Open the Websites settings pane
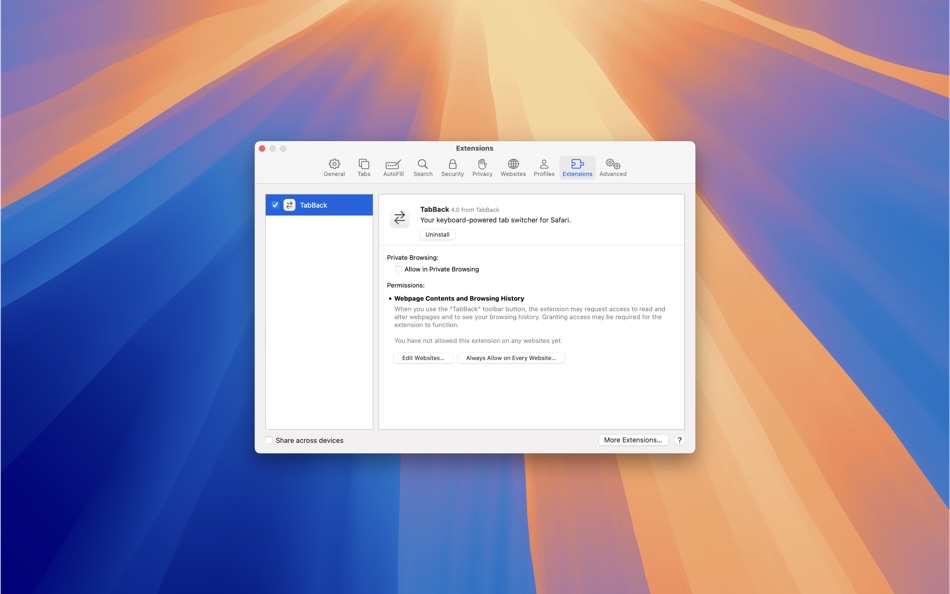The width and height of the screenshot is (950, 594). (513, 167)
